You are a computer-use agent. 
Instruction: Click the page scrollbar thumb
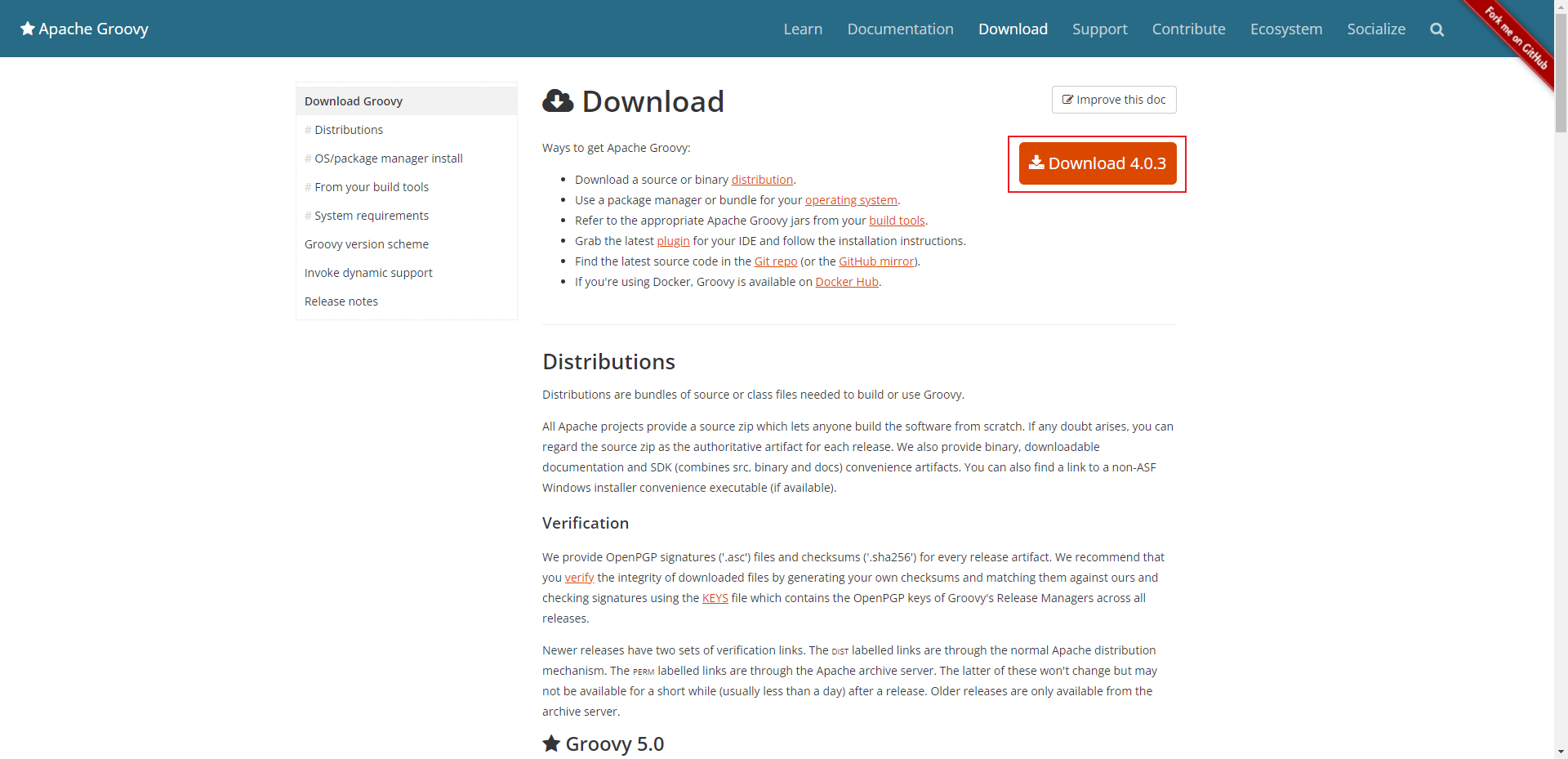click(1561, 72)
